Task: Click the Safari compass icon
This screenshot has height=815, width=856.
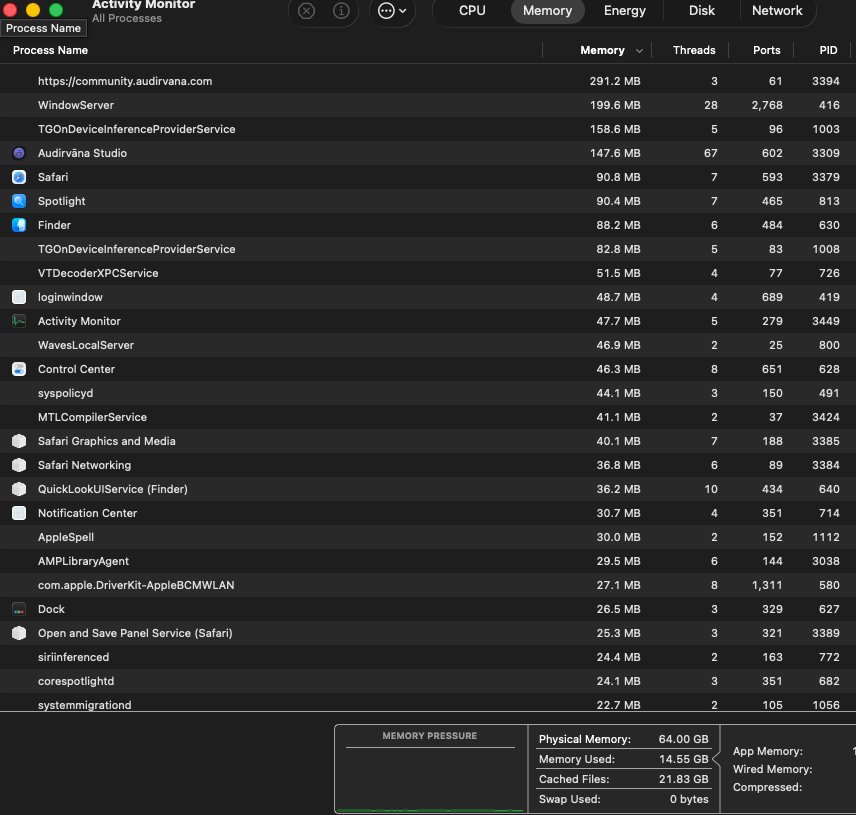Action: click(x=19, y=177)
